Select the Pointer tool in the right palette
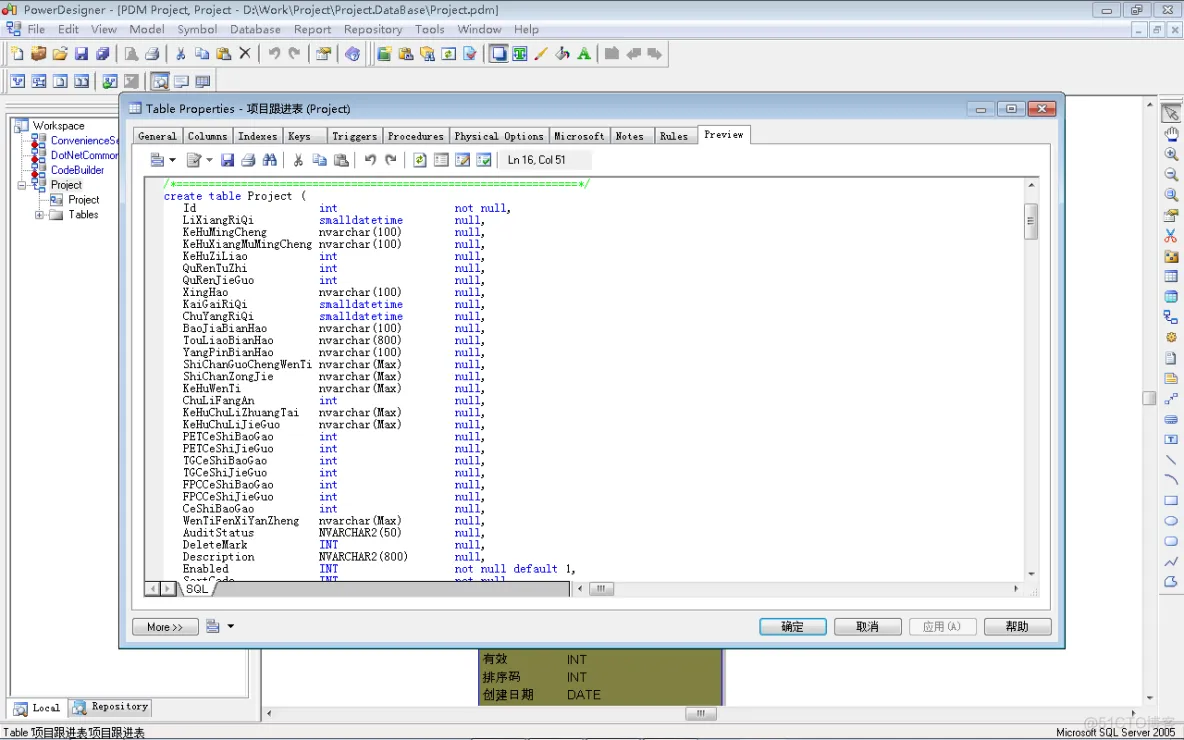 pyautogui.click(x=1171, y=114)
